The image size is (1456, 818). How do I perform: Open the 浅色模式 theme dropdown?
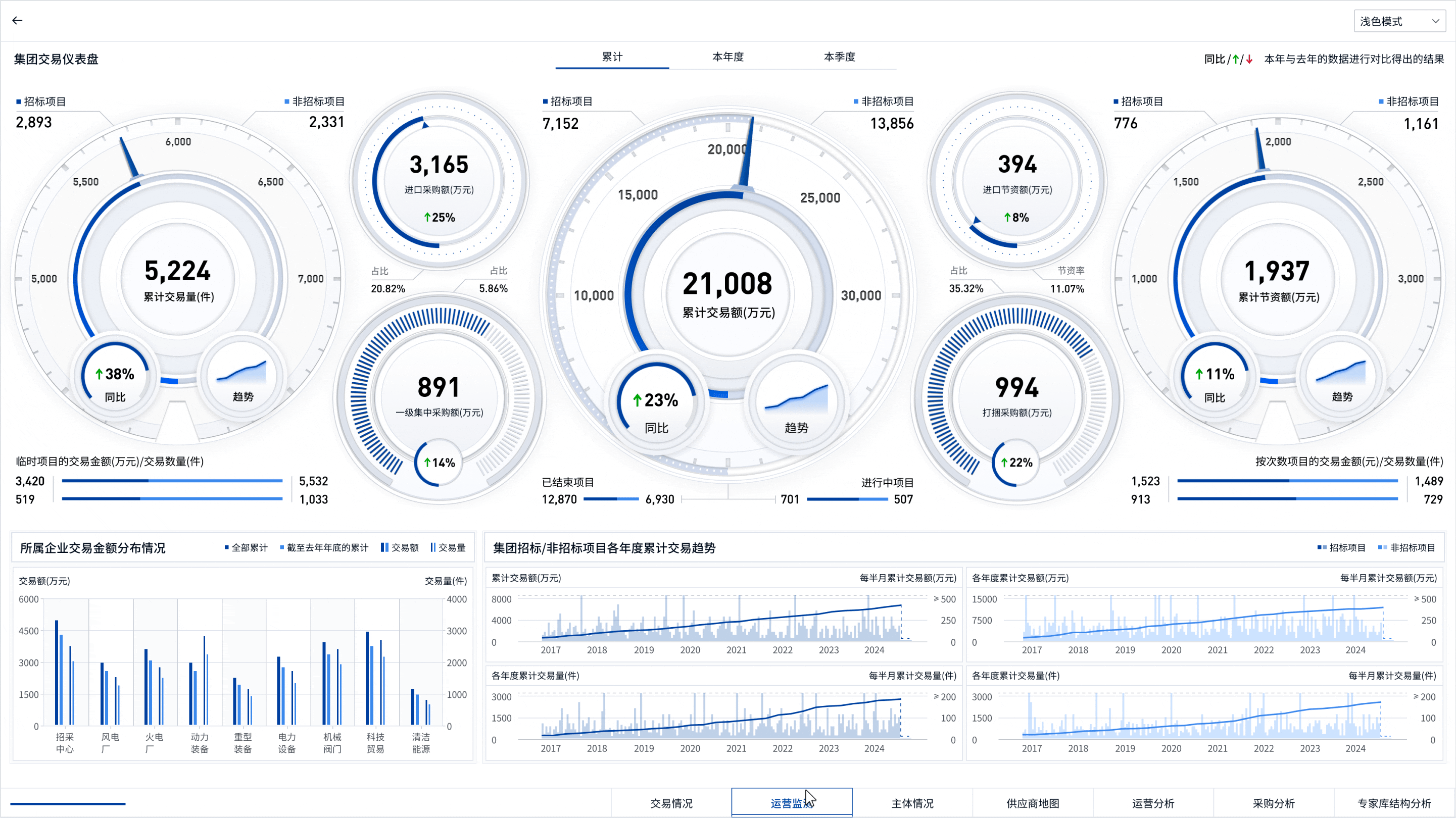coord(1391,22)
